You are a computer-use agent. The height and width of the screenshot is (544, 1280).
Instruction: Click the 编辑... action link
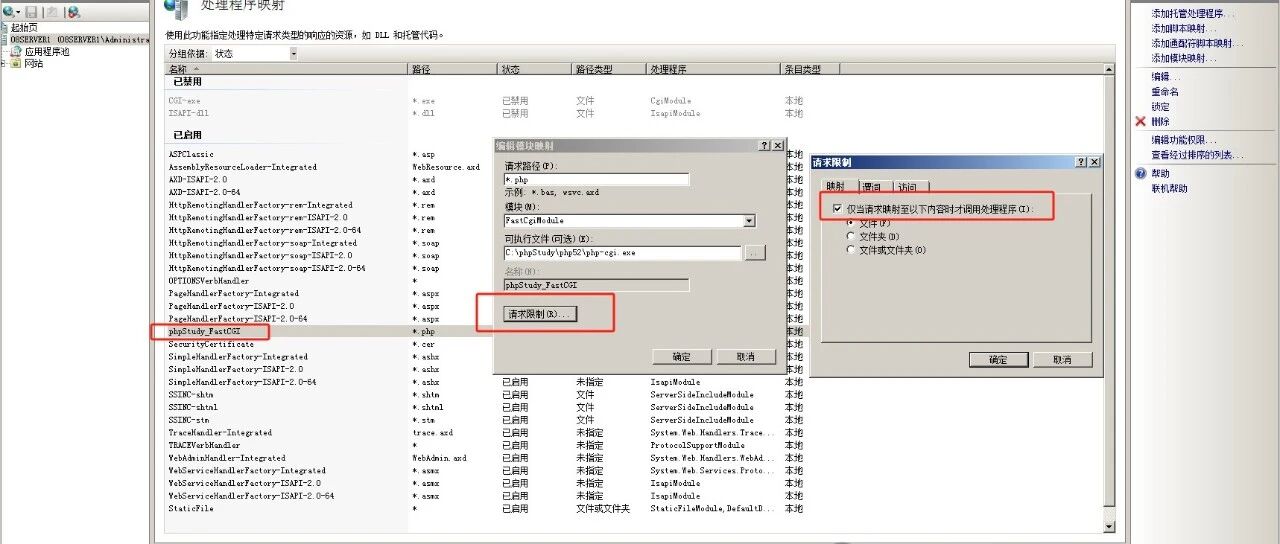tap(1165, 77)
